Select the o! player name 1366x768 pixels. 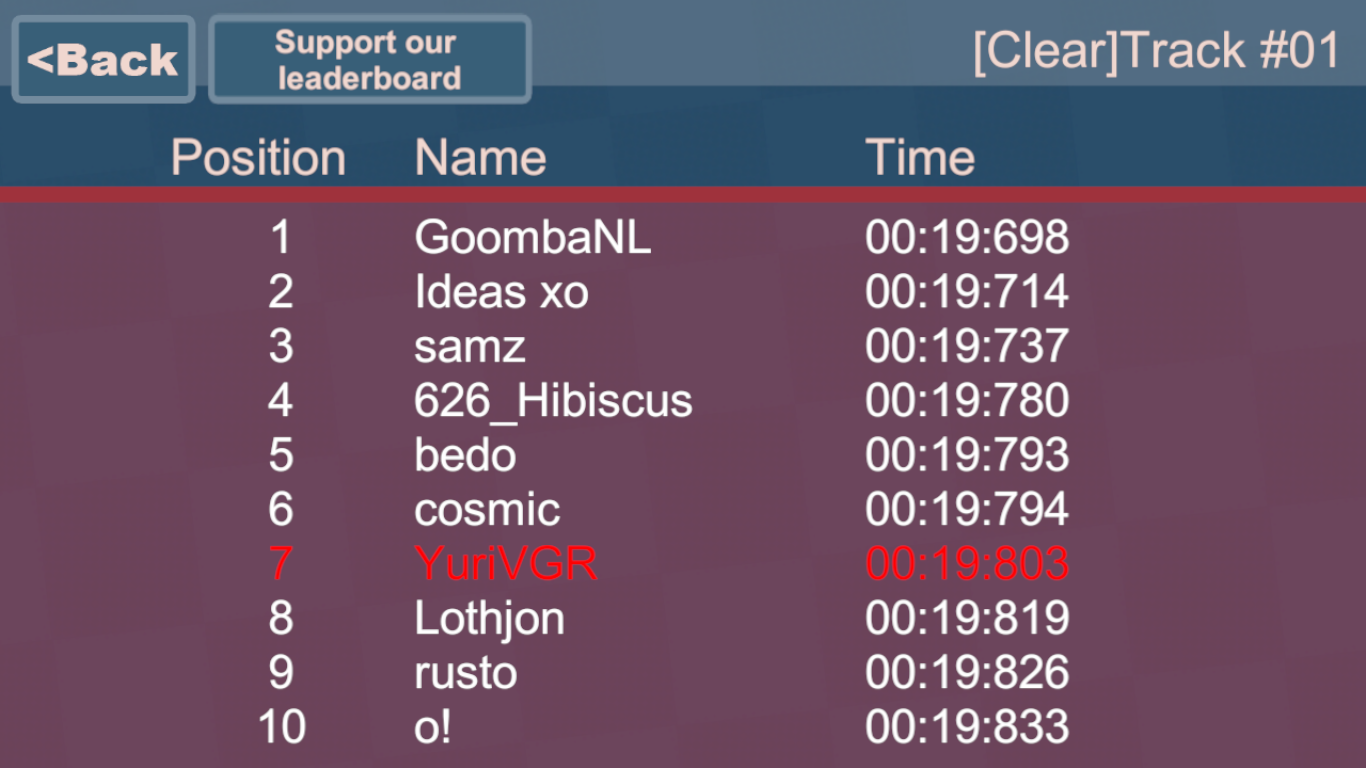tap(432, 727)
